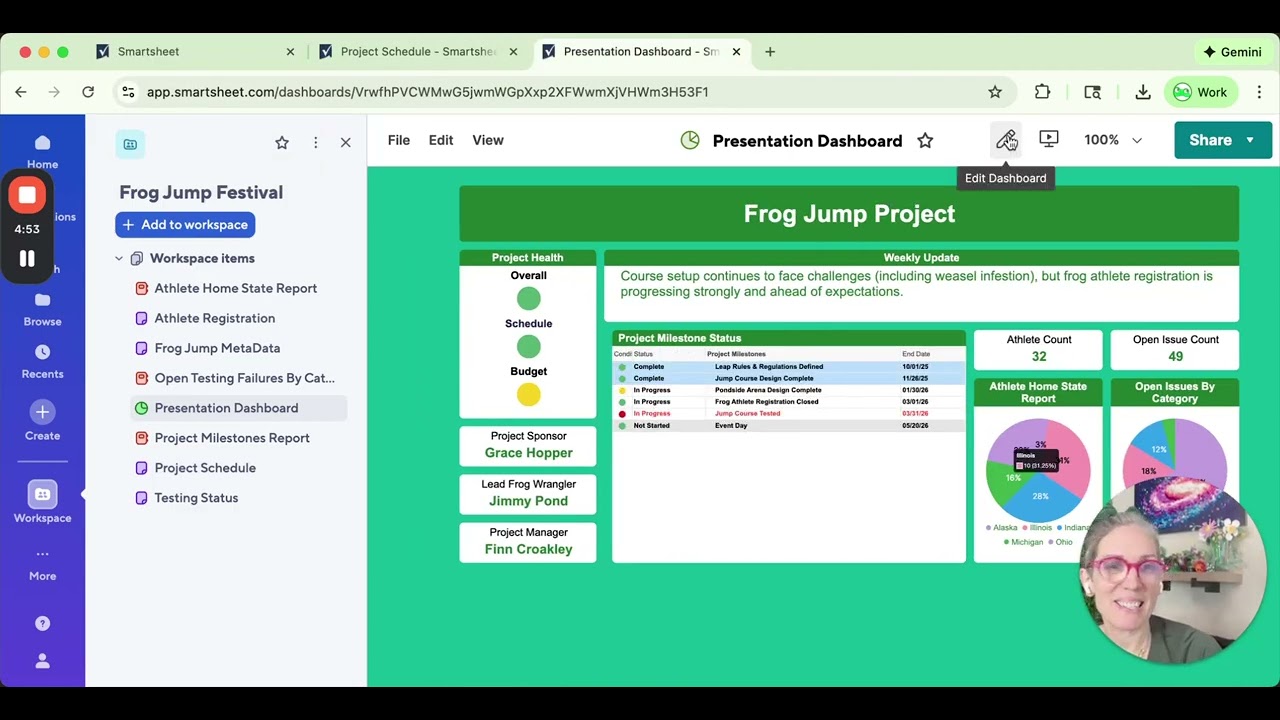
Task: Open browser extensions puzzle icon
Action: coord(1042,92)
